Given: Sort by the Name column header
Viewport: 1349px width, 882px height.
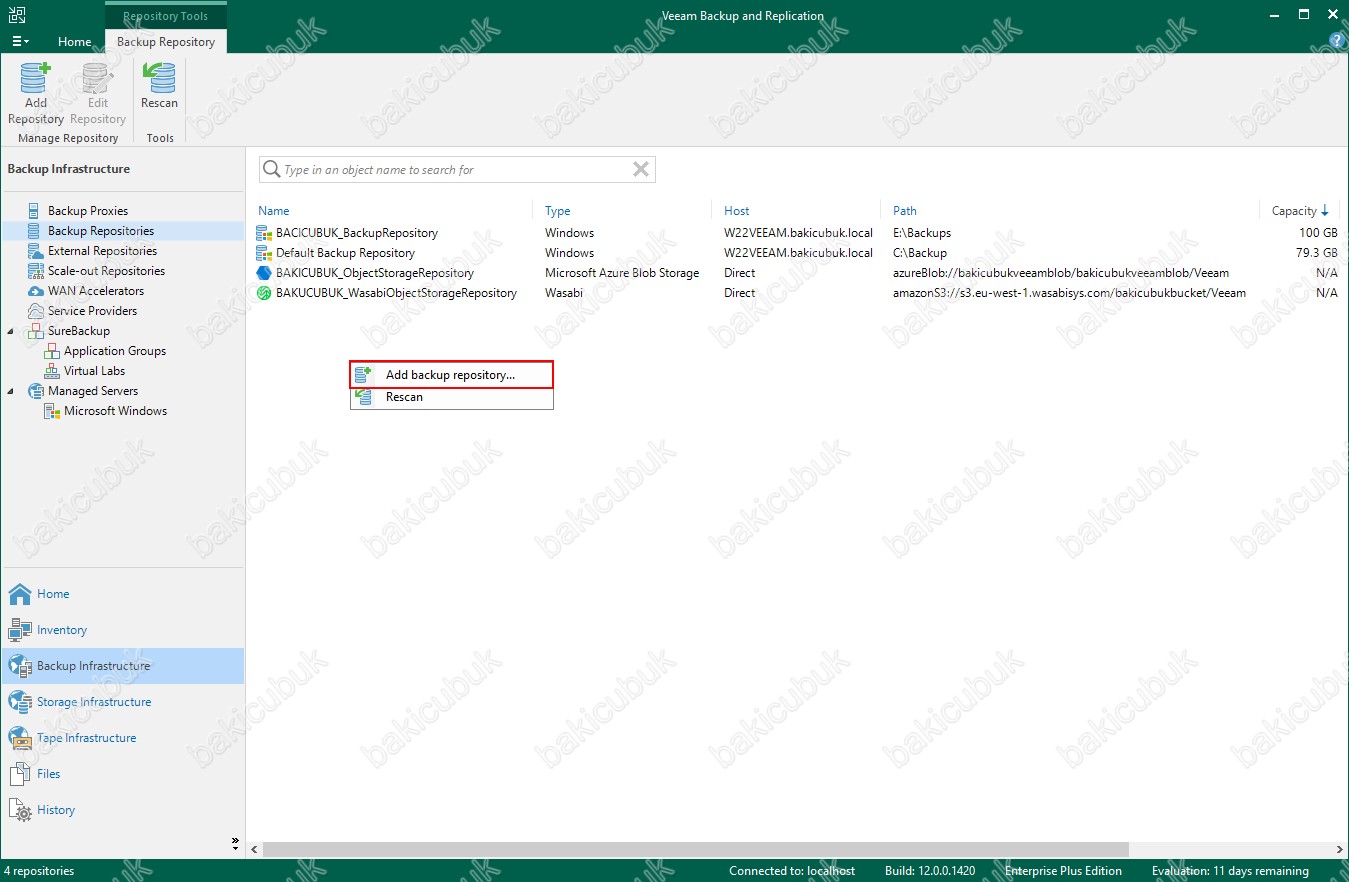Looking at the screenshot, I should tap(274, 211).
